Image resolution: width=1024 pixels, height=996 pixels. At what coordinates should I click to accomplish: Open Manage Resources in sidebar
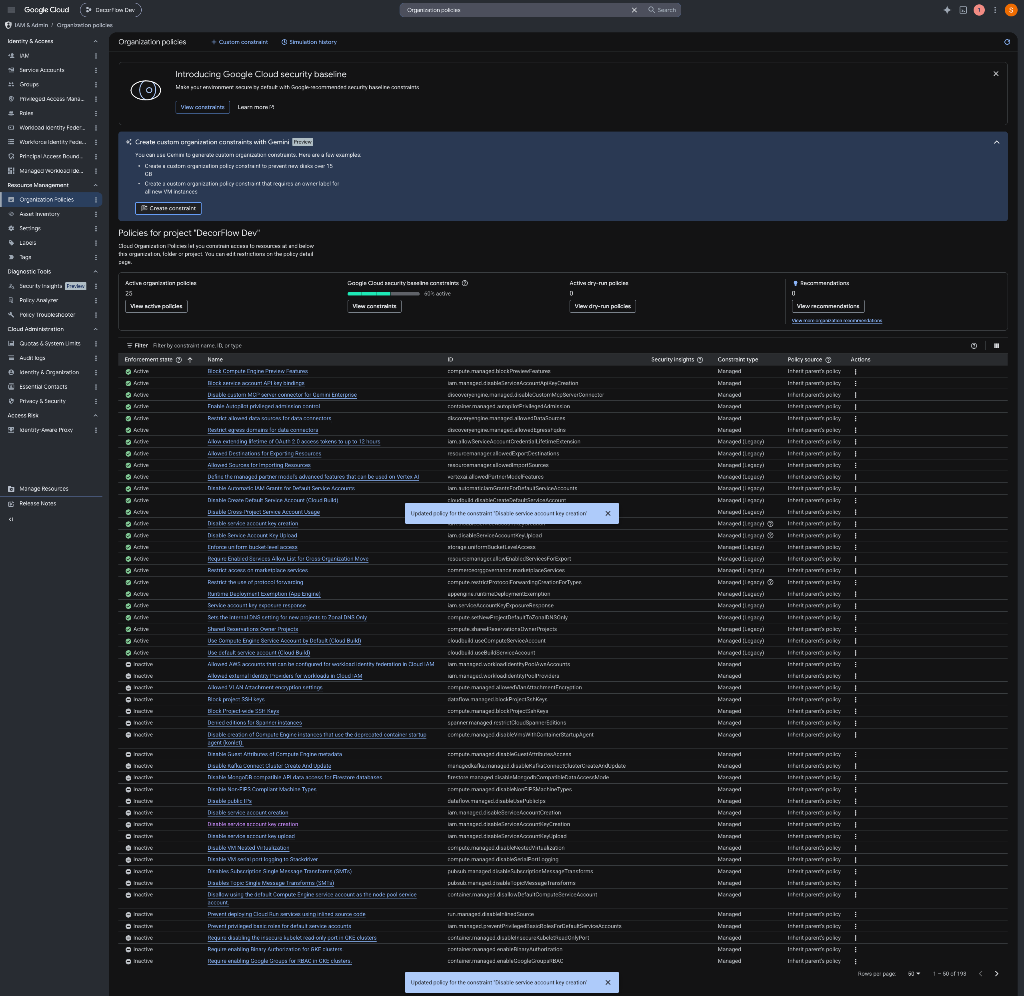tap(44, 489)
